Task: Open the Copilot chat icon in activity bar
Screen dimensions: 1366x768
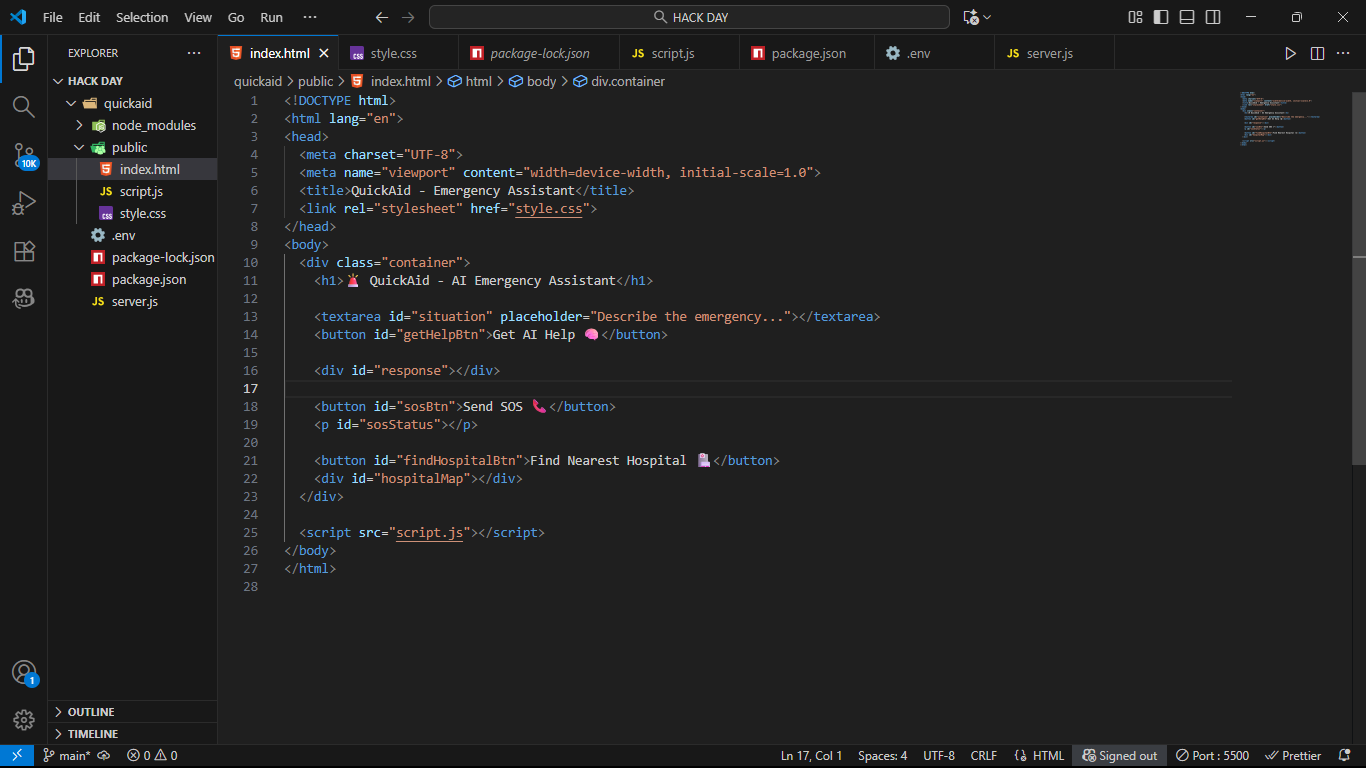Action: click(24, 298)
